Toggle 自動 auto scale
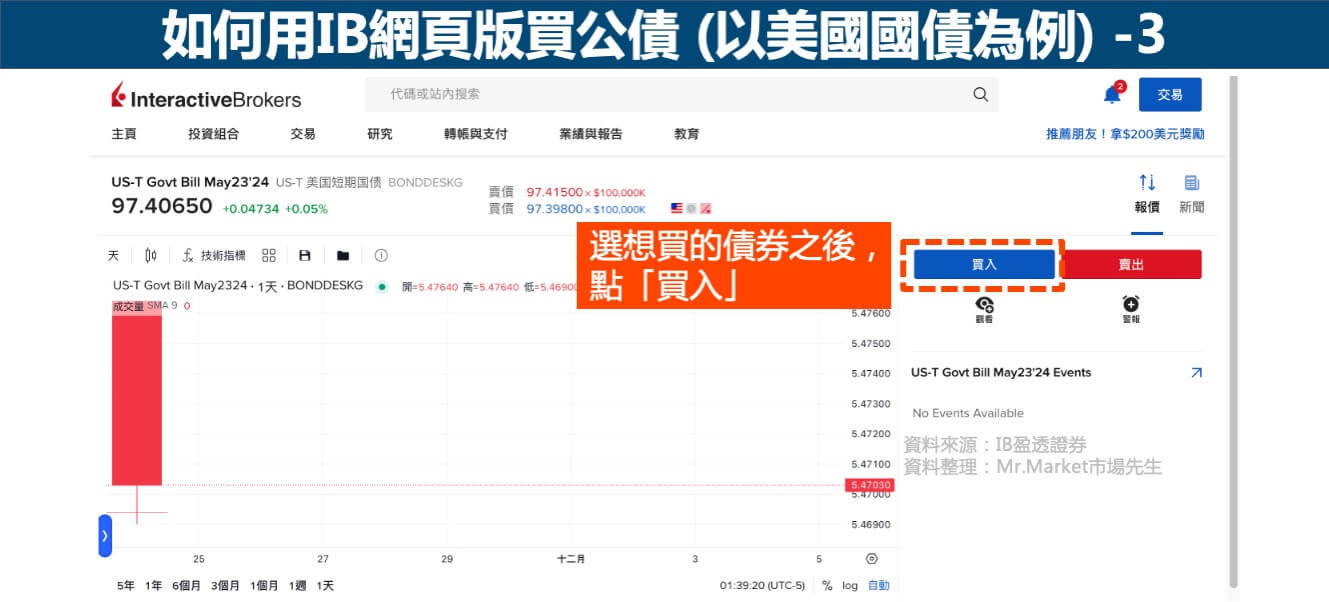Screen dimensions: 1329x602 878,585
